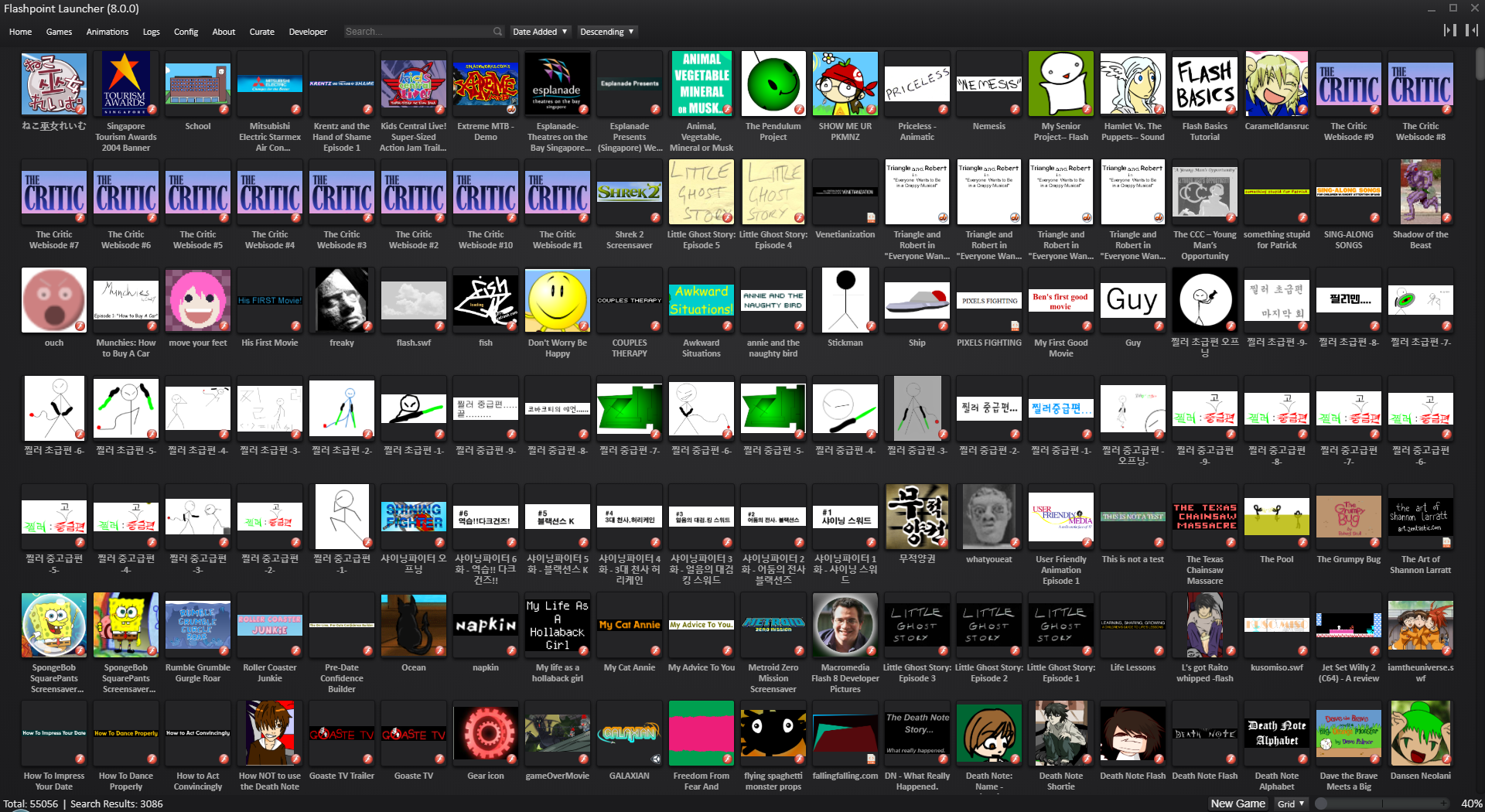Toggle the right sidebar panel icon
The height and width of the screenshot is (812, 1485).
[1471, 30]
